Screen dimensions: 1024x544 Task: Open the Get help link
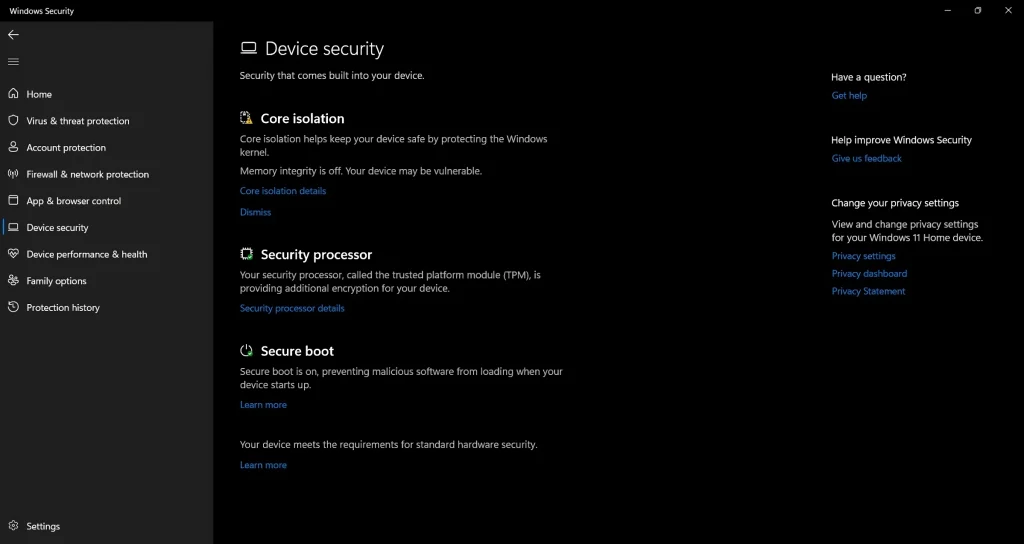(x=849, y=96)
